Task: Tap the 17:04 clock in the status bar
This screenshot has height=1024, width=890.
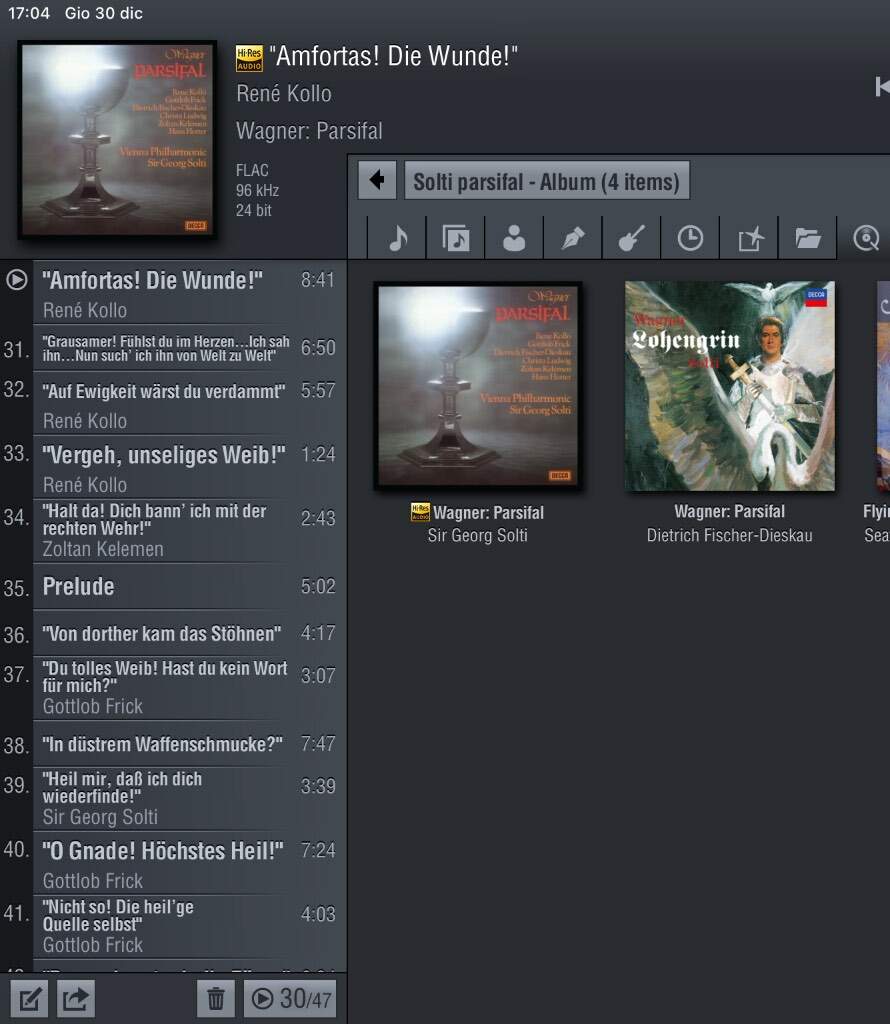Action: (29, 13)
